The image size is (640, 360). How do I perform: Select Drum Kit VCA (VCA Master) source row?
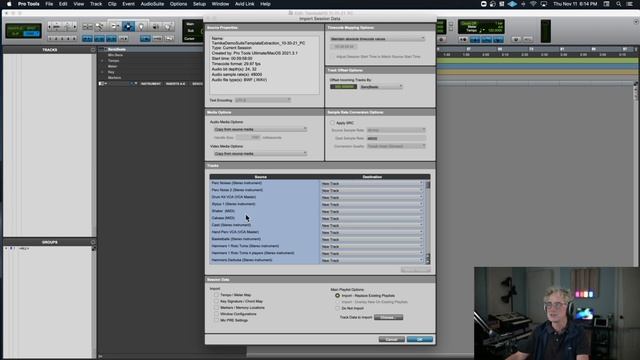[x=264, y=197]
